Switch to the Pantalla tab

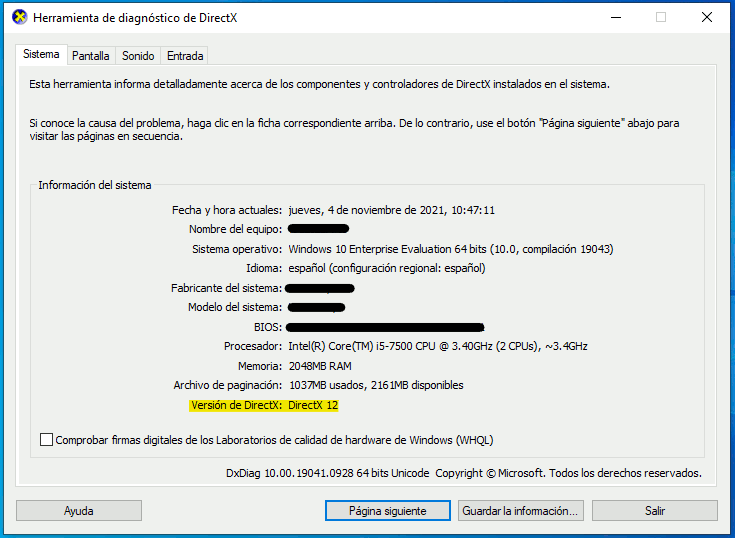pos(91,56)
